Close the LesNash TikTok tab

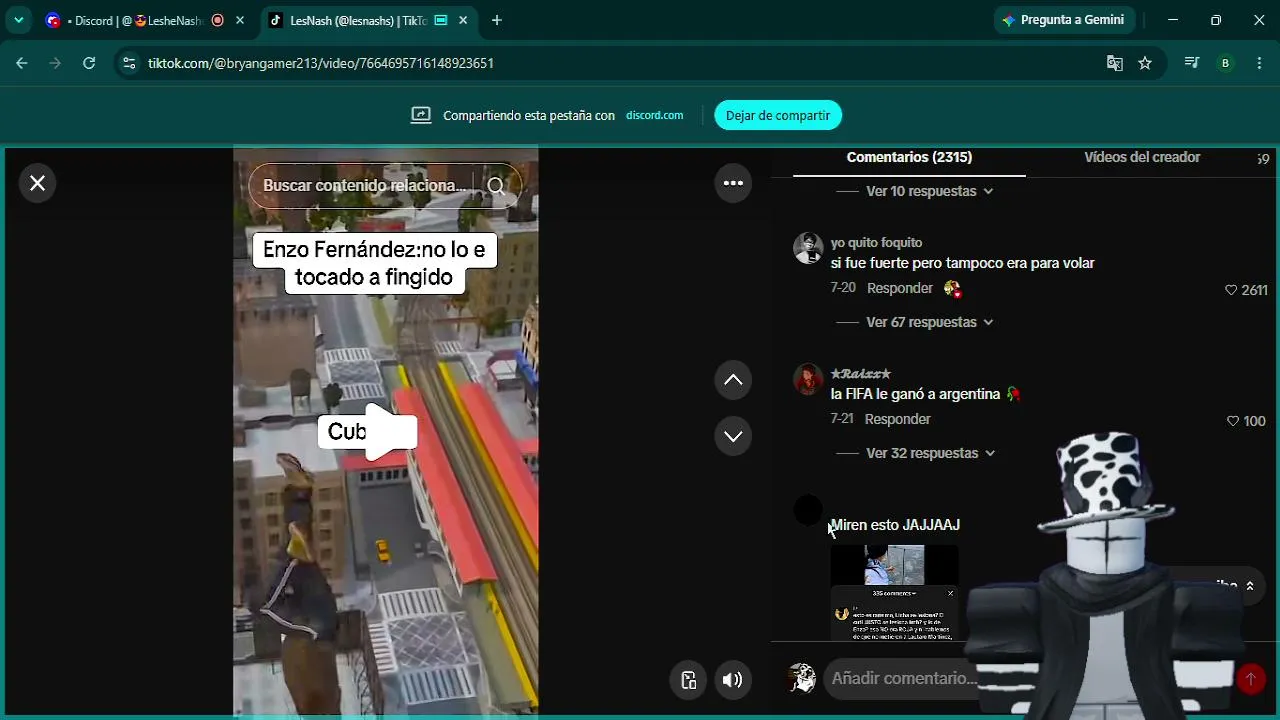463,20
